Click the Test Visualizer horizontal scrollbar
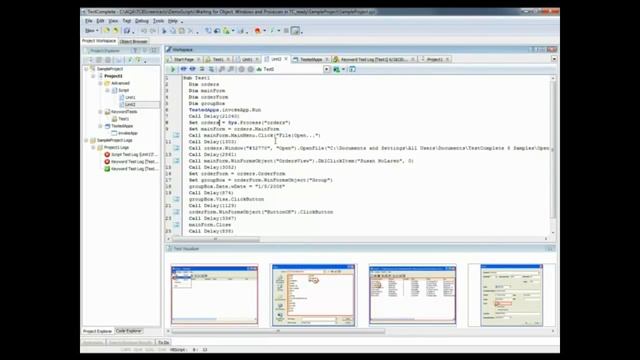Viewport: 640px width, 360px height. (278, 331)
